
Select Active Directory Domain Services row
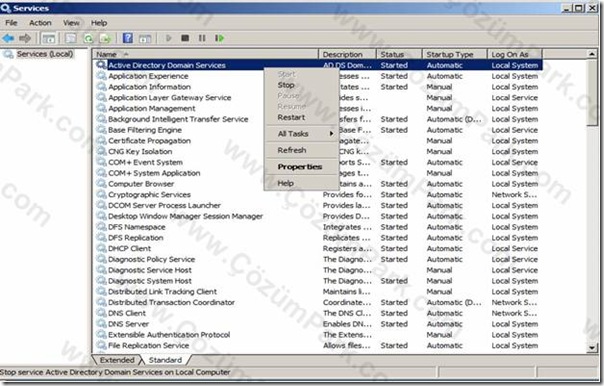pyautogui.click(x=317, y=65)
